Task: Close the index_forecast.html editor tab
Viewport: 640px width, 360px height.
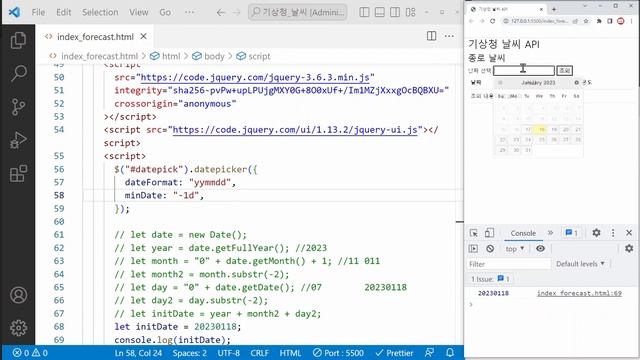Action: (144, 36)
